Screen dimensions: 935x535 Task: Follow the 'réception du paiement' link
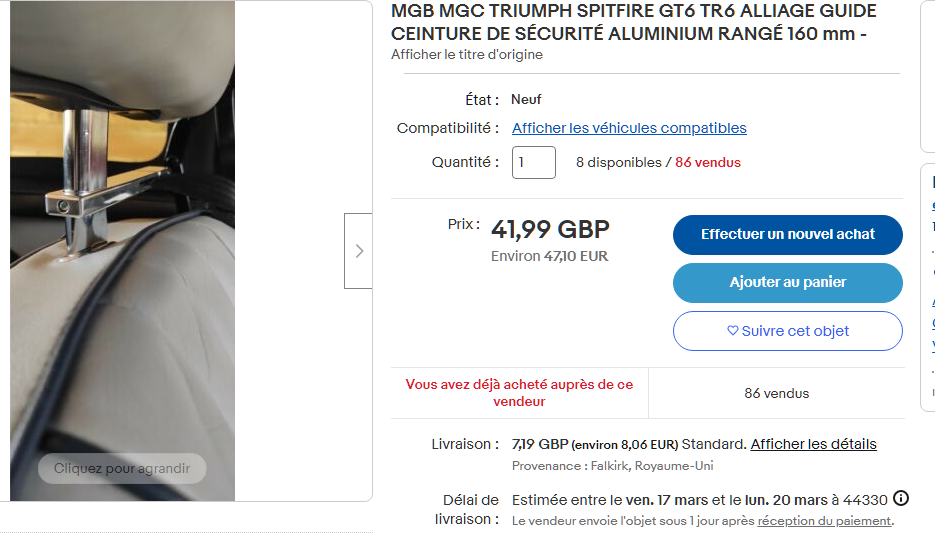tap(823, 521)
